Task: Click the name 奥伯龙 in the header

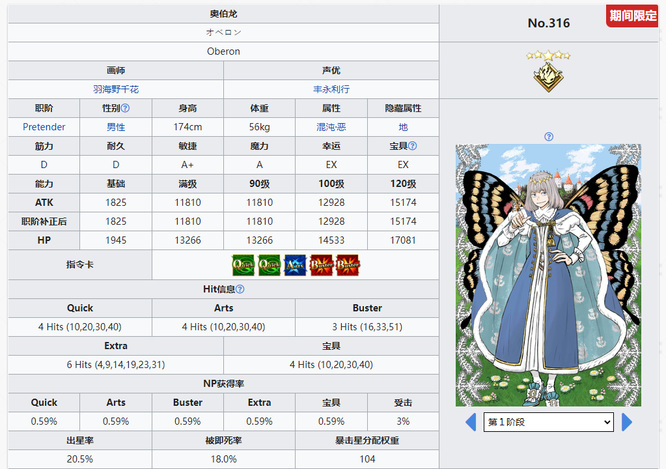Action: point(223,14)
